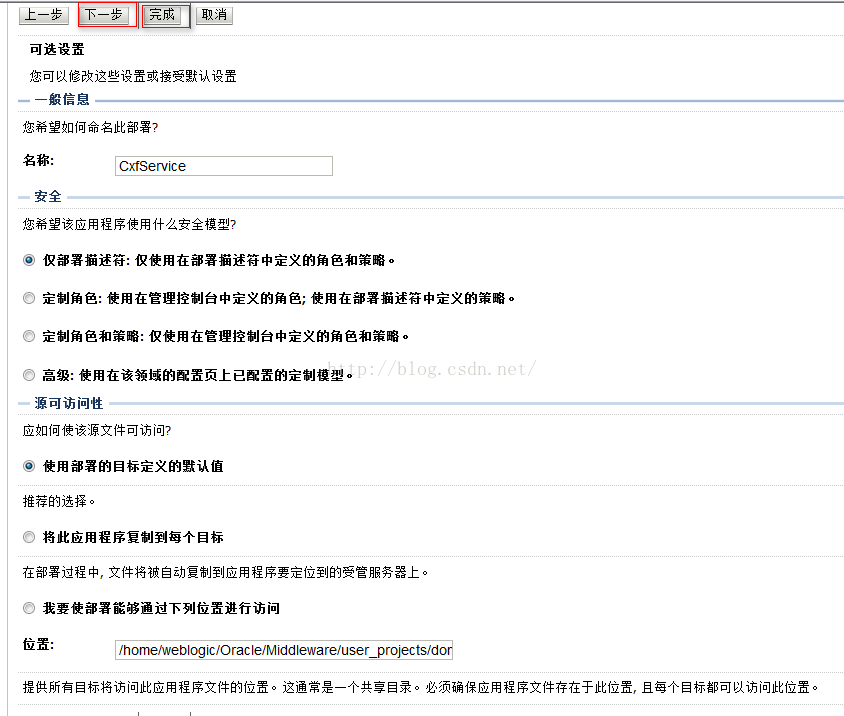This screenshot has width=844, height=716.
Task: Edit the 位置 path input field
Action: [x=284, y=650]
